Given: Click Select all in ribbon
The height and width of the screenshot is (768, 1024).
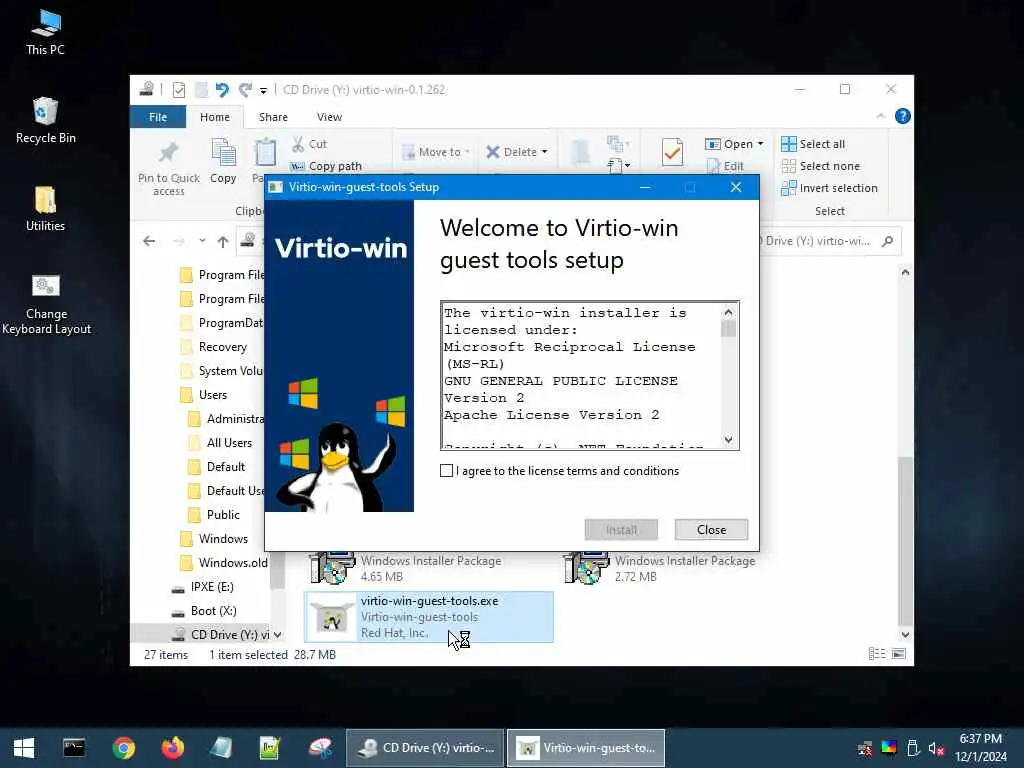Looking at the screenshot, I should click(813, 144).
